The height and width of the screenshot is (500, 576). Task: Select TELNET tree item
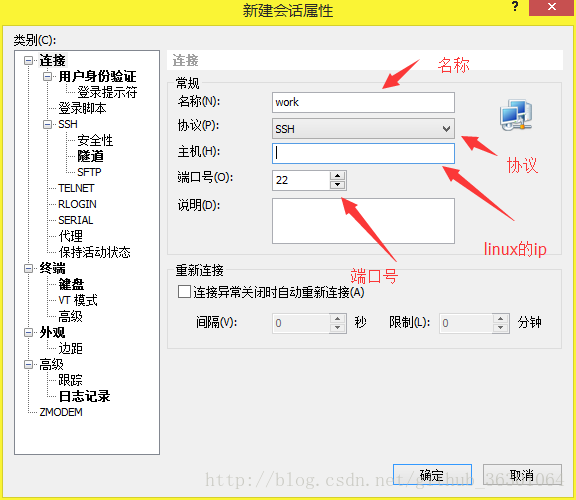[76, 188]
